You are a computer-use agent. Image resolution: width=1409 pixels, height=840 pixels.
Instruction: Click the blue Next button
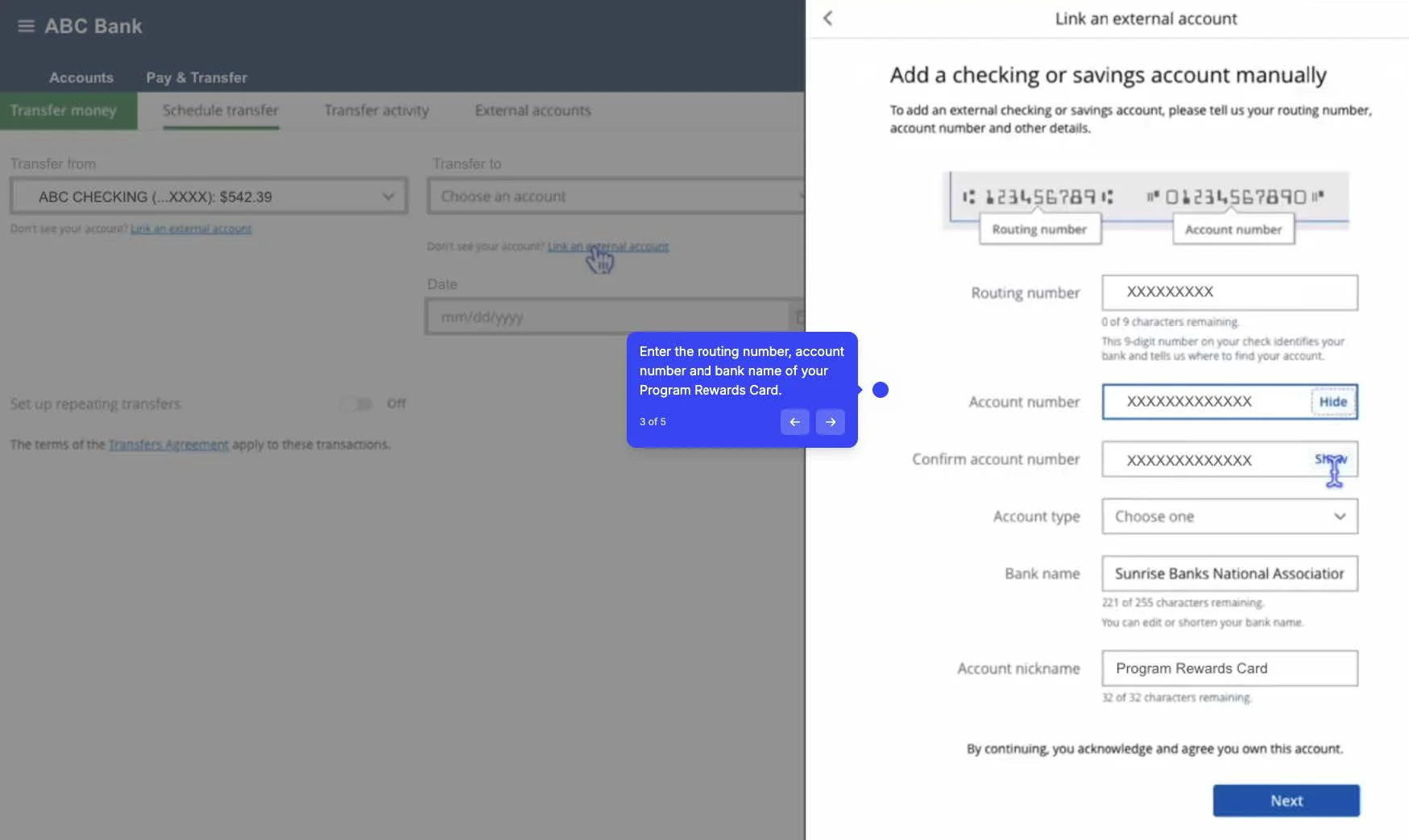[x=1286, y=801]
